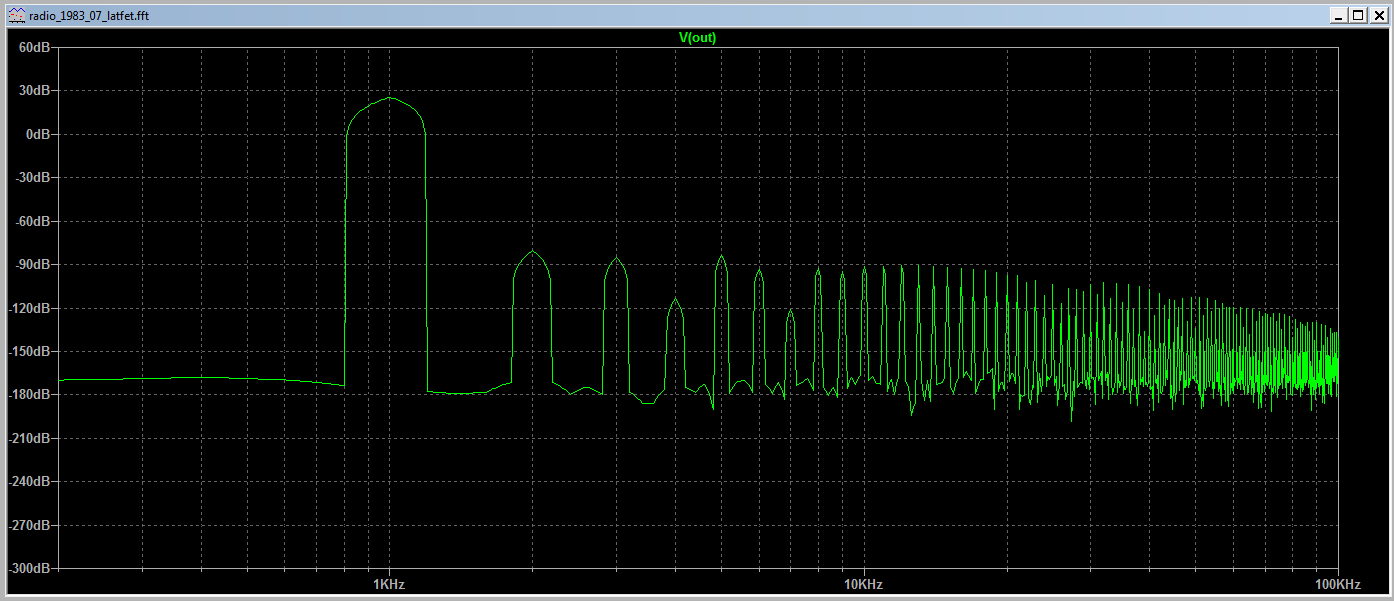This screenshot has height=601, width=1394.
Task: Click the -120dB vertical axis label
Action: [x=29, y=308]
